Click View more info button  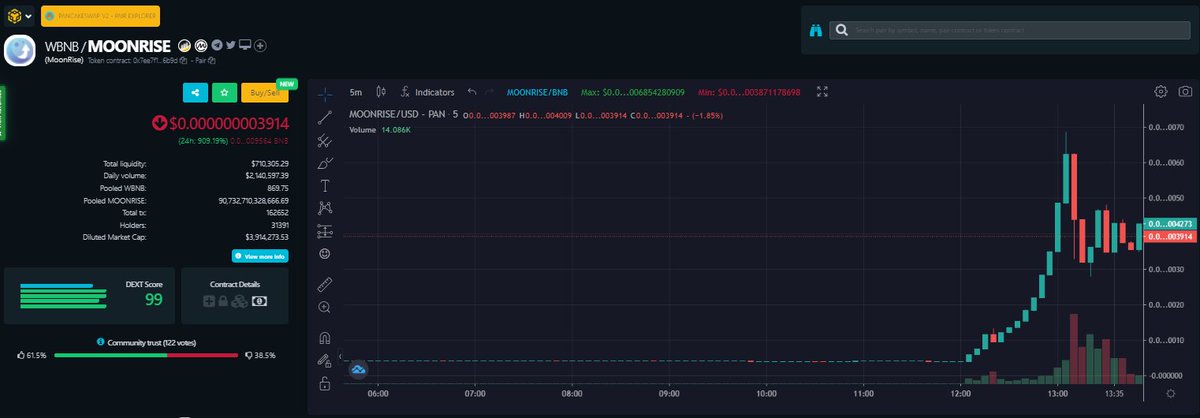pos(260,256)
